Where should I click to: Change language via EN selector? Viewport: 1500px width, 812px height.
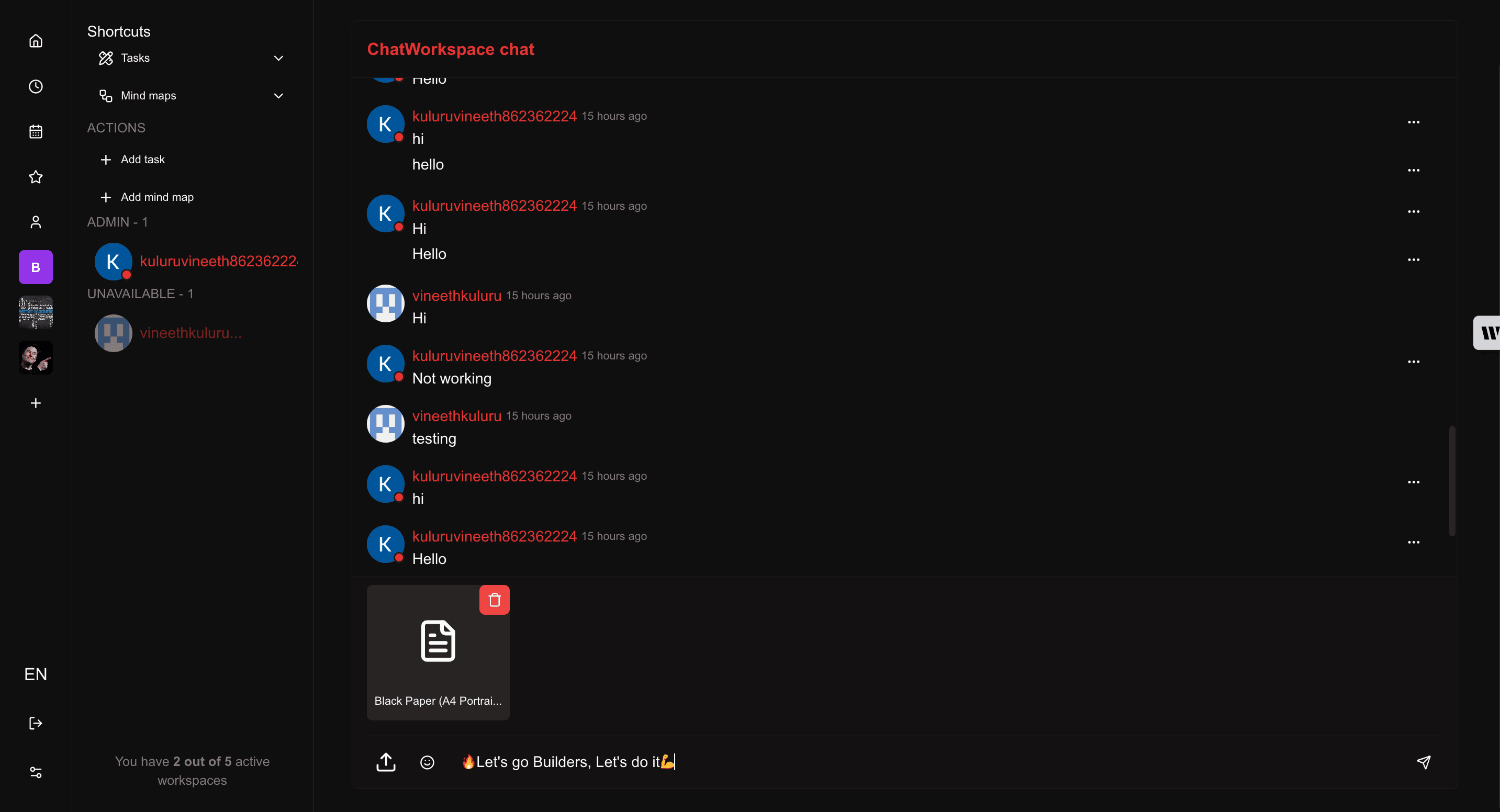[36, 674]
